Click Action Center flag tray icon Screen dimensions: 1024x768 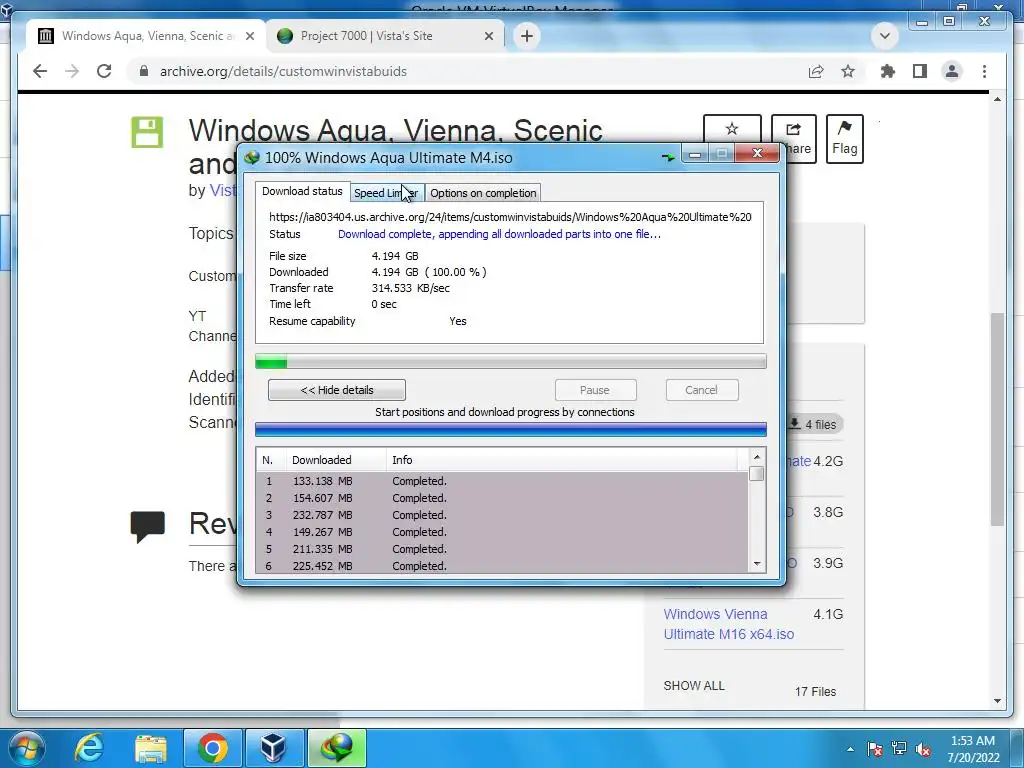click(874, 749)
